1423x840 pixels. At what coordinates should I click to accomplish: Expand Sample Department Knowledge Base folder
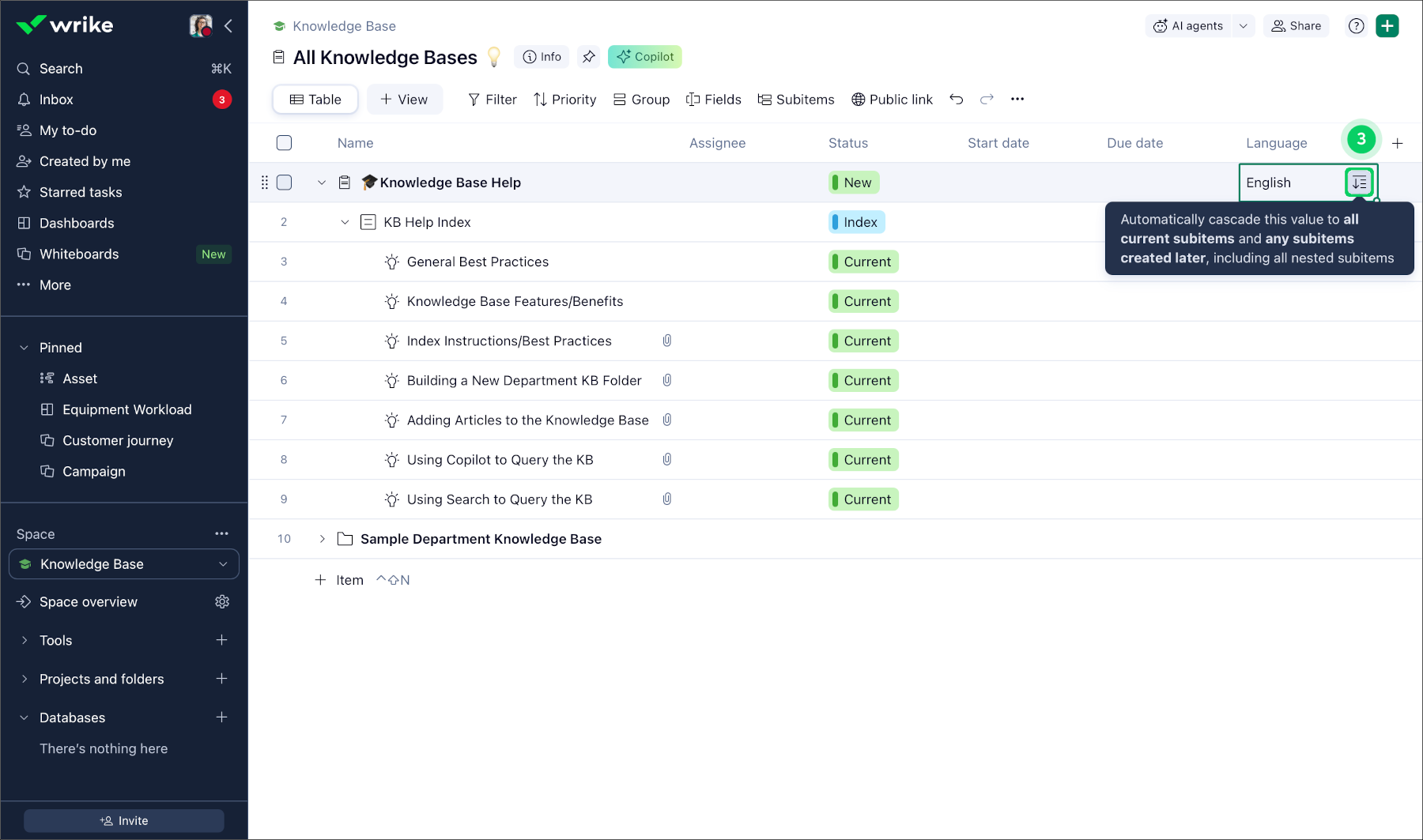pos(322,539)
